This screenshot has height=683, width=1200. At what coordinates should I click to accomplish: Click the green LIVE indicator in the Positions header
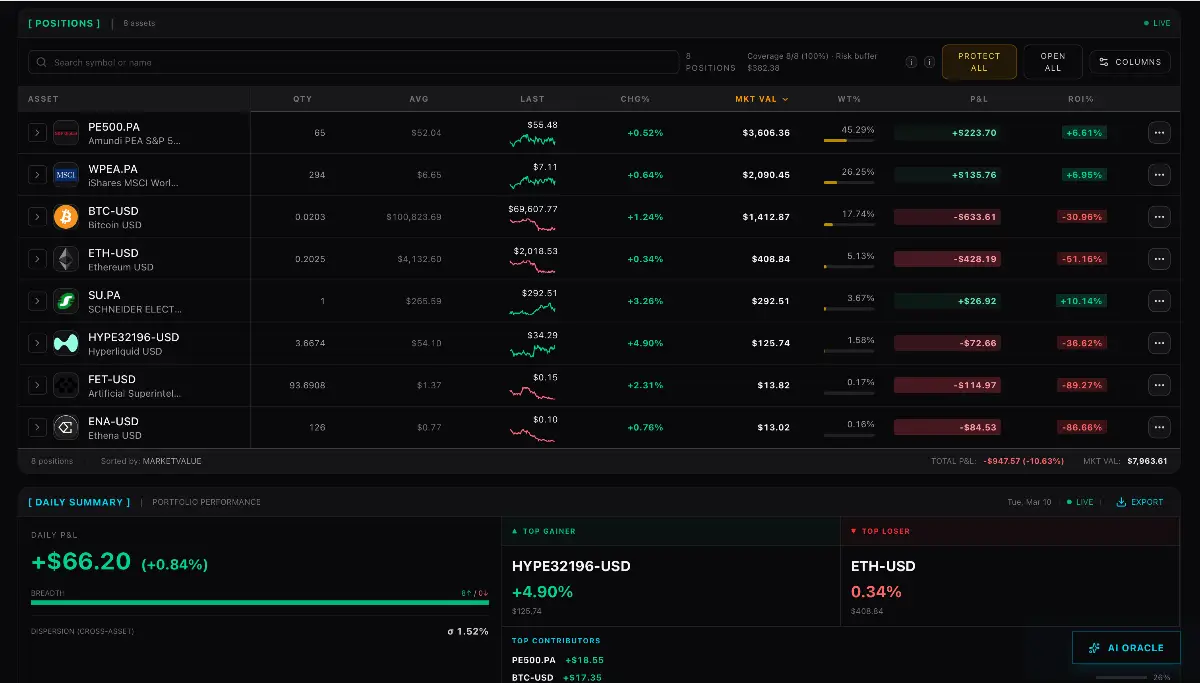tap(1157, 23)
